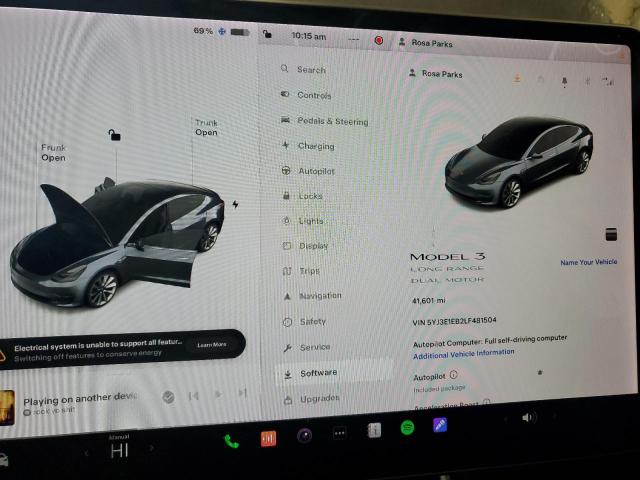Open the Trips menu
Screen dimensions: 640x480
click(301, 271)
